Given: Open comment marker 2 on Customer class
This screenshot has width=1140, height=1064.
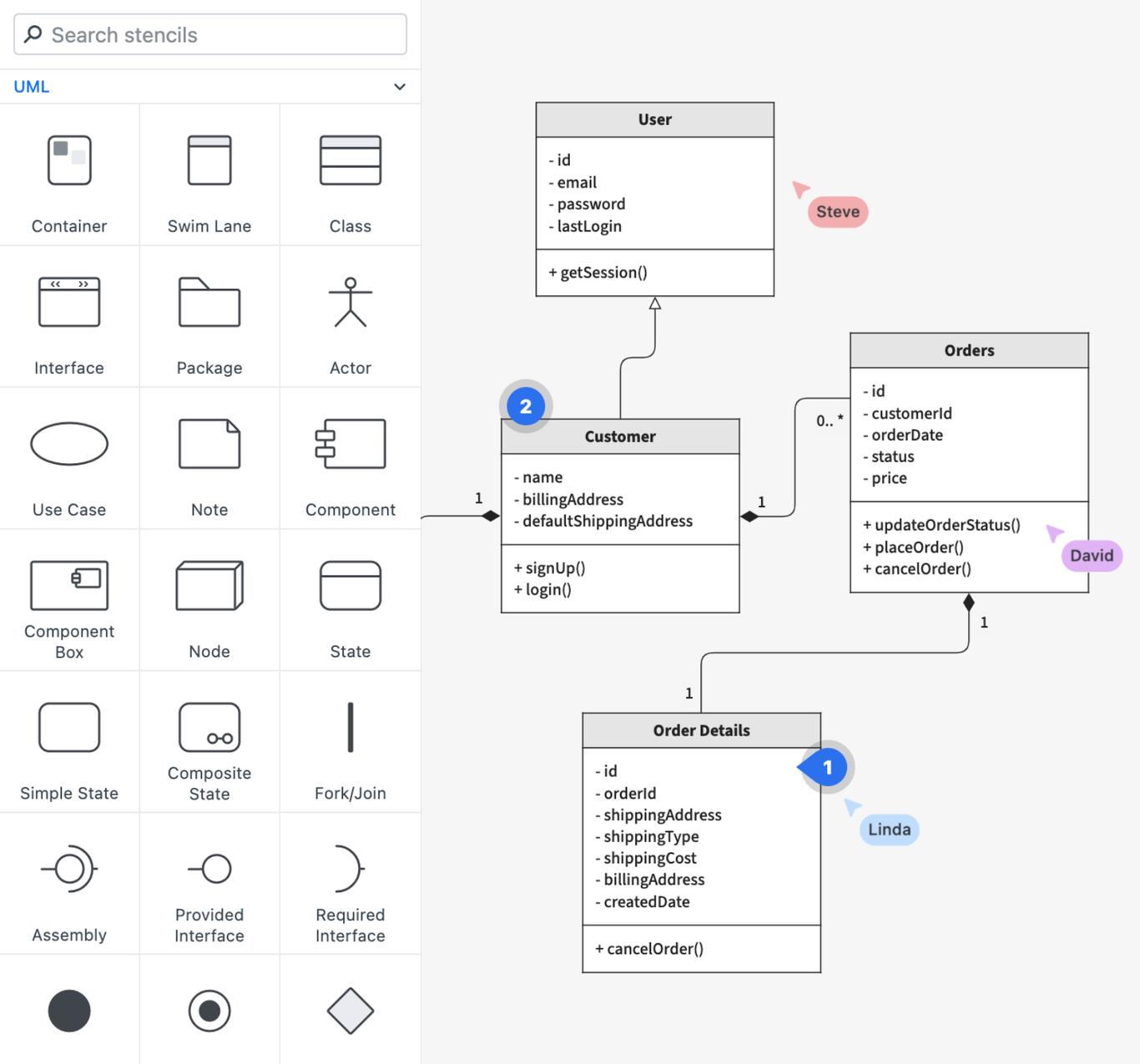Looking at the screenshot, I should pos(525,406).
